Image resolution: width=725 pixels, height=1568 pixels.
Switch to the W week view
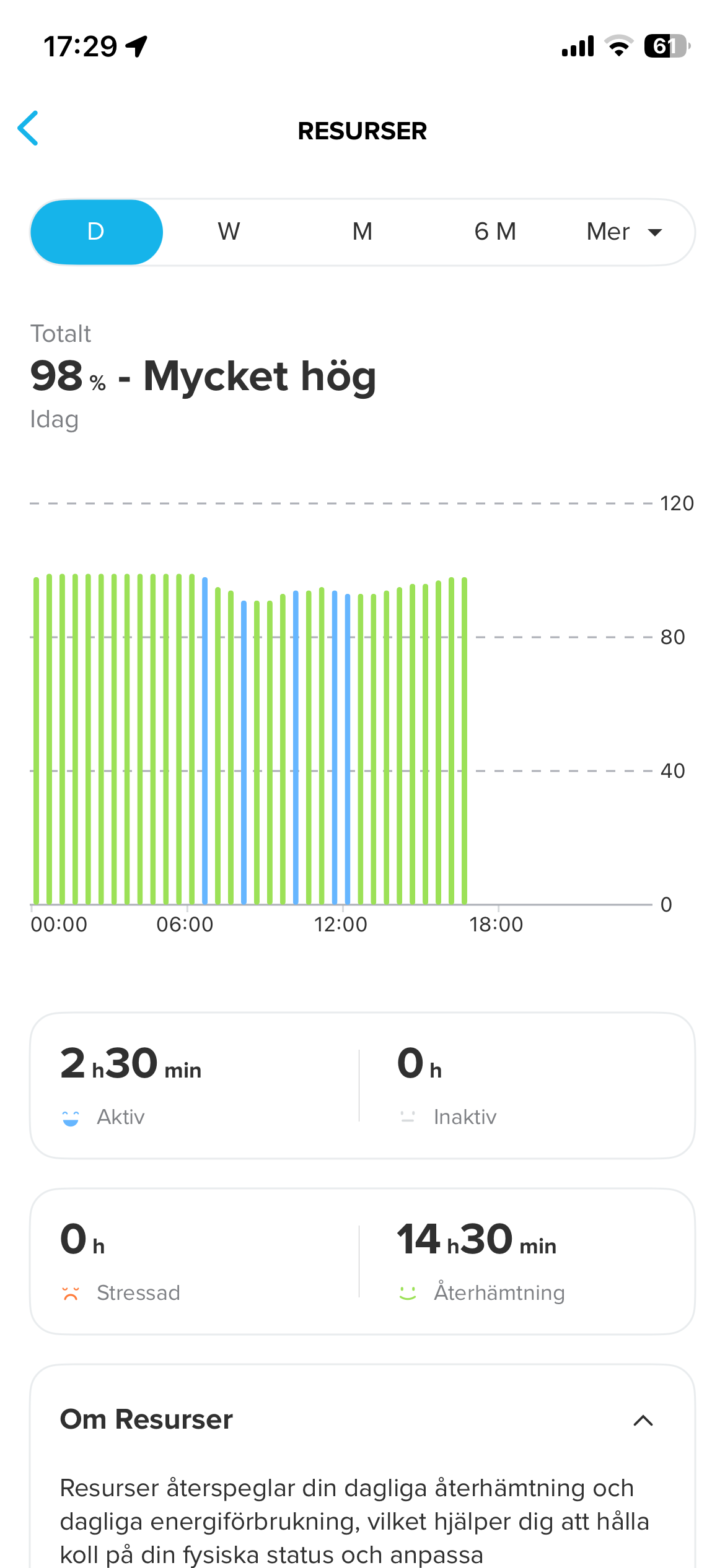(229, 232)
